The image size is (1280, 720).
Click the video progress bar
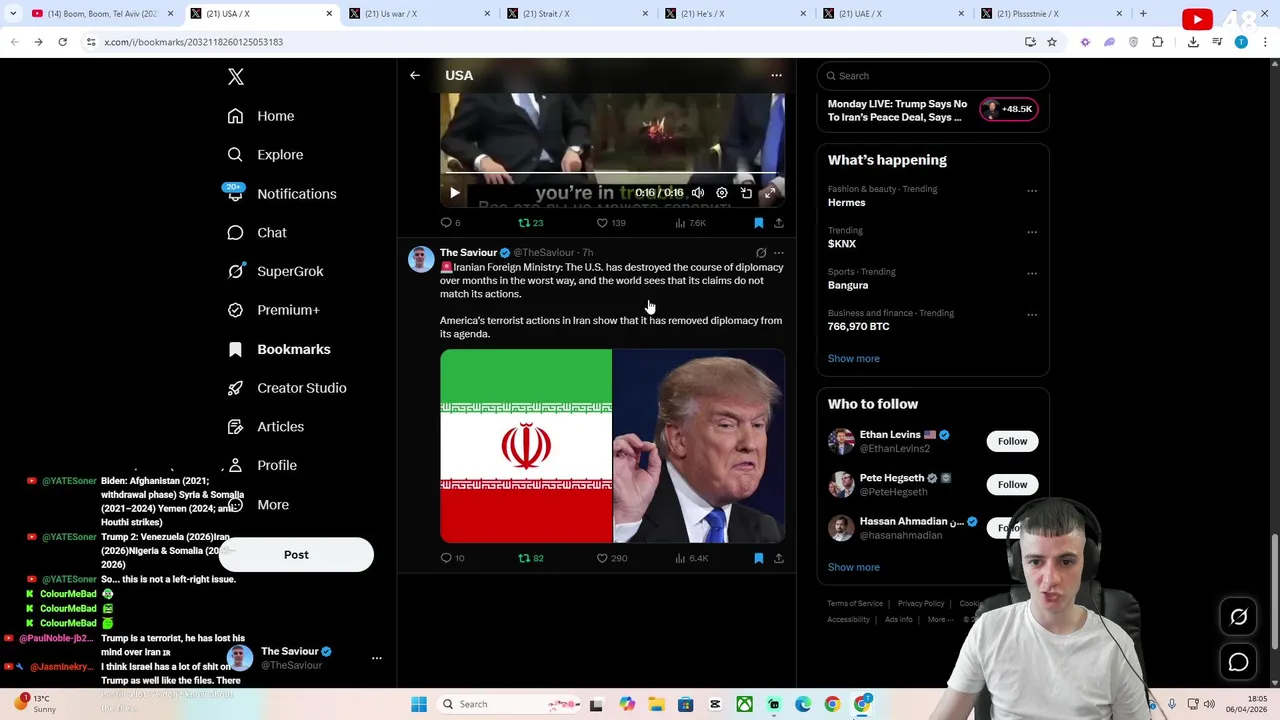pyautogui.click(x=612, y=174)
